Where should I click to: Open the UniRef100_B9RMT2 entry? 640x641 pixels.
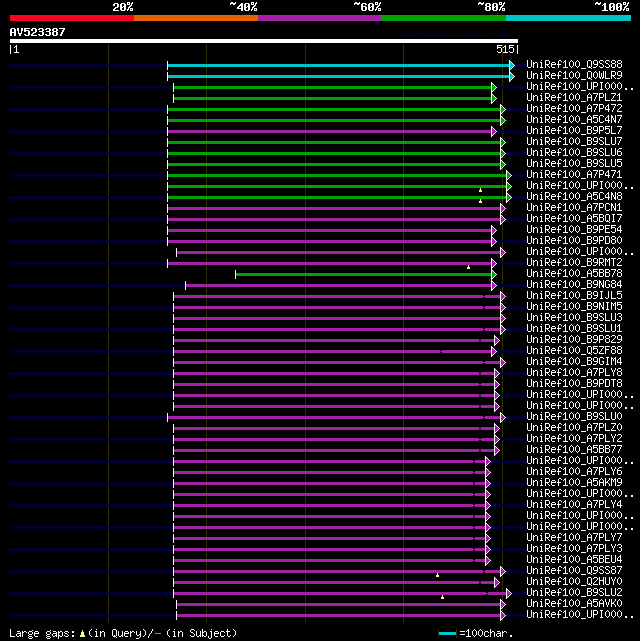(x=574, y=262)
